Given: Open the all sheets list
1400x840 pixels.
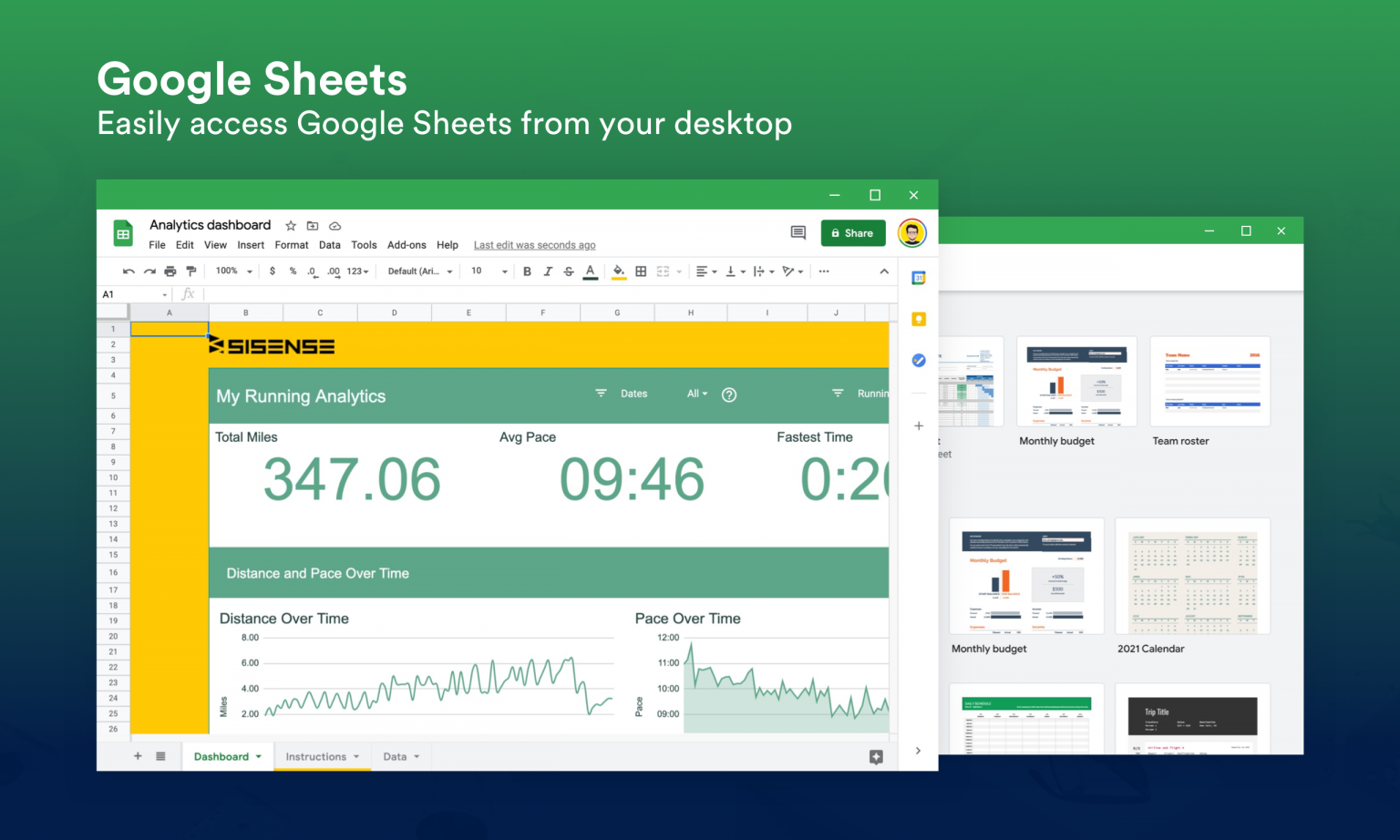Looking at the screenshot, I should coord(160,756).
